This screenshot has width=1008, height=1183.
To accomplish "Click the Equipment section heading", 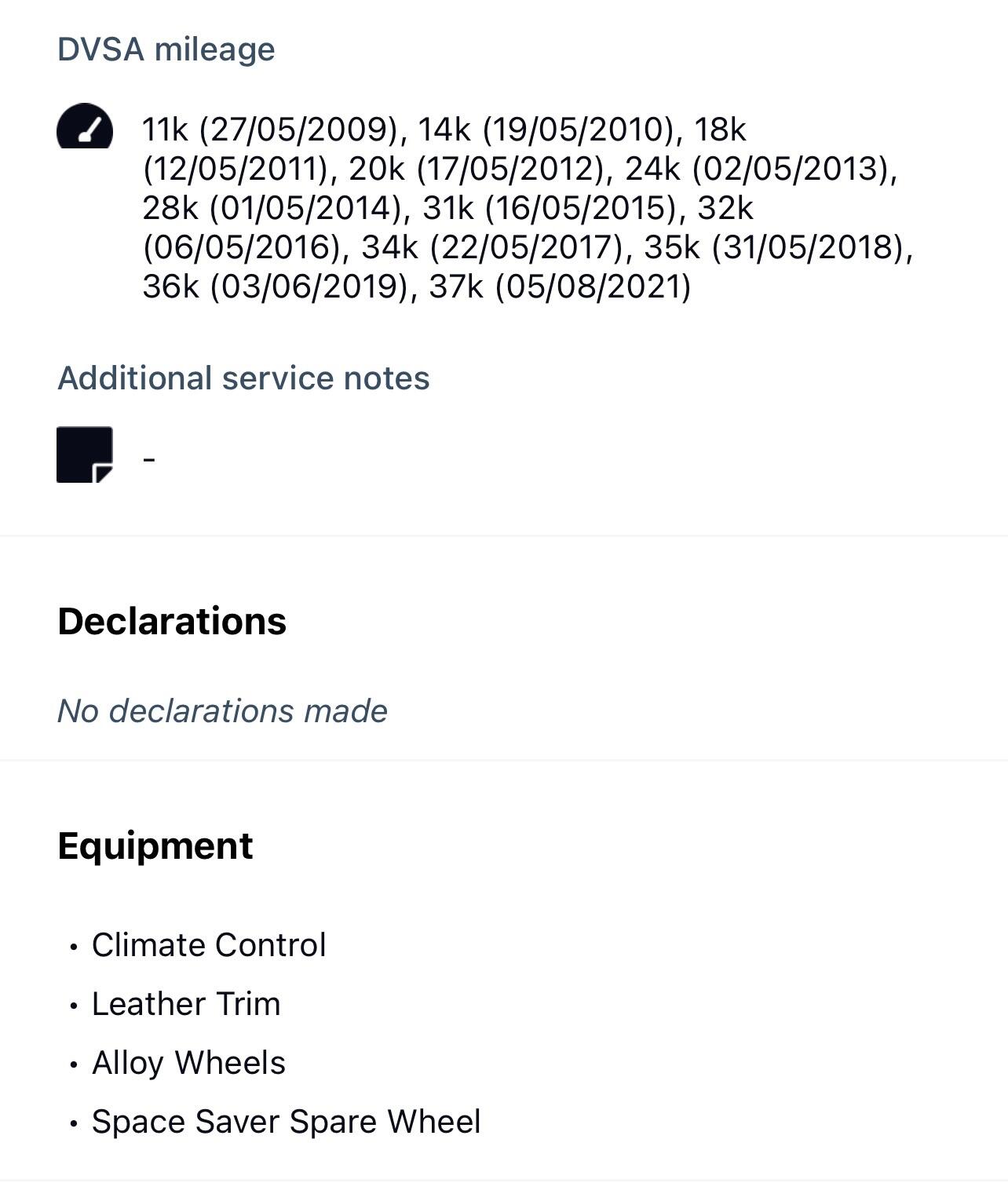I will (x=155, y=846).
